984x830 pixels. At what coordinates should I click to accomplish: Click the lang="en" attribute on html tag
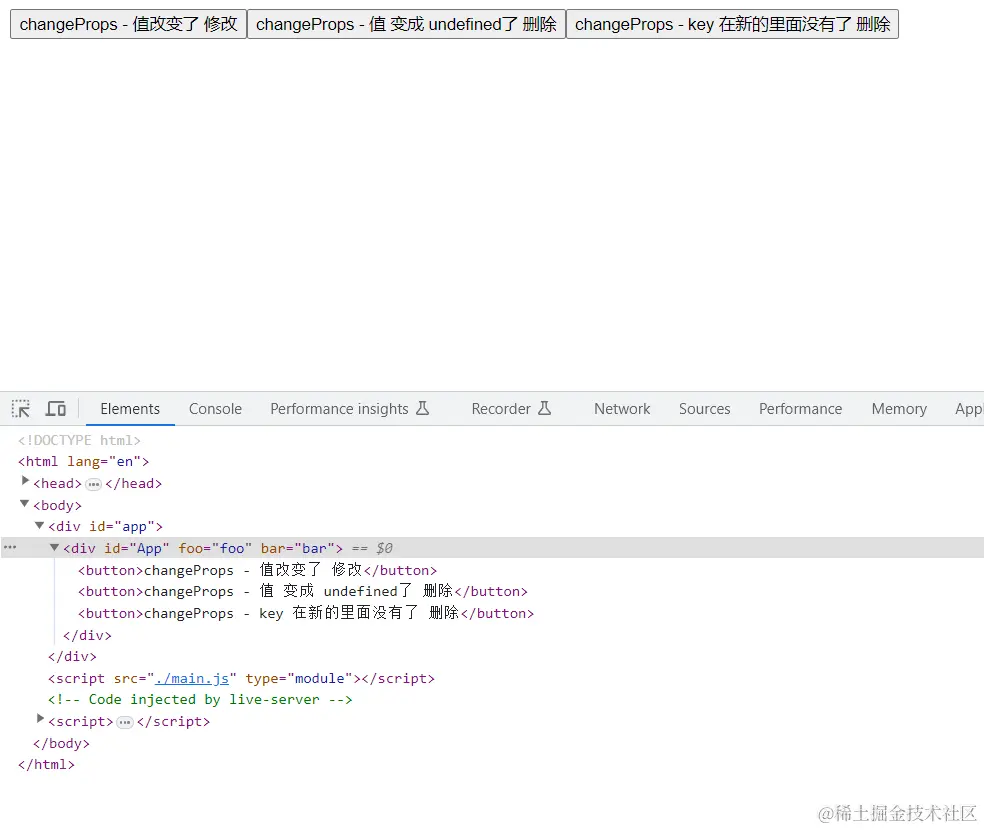coord(104,462)
